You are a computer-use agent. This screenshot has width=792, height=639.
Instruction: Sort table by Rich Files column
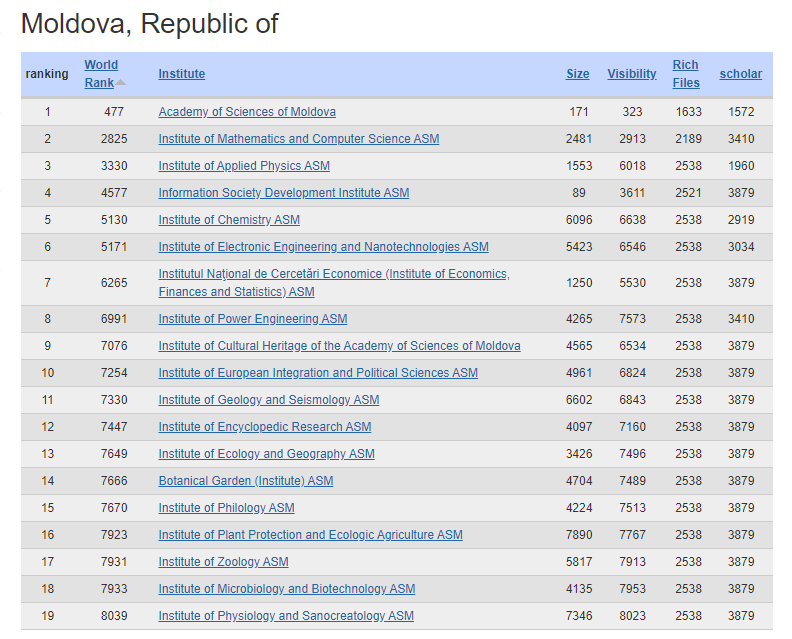click(x=686, y=74)
